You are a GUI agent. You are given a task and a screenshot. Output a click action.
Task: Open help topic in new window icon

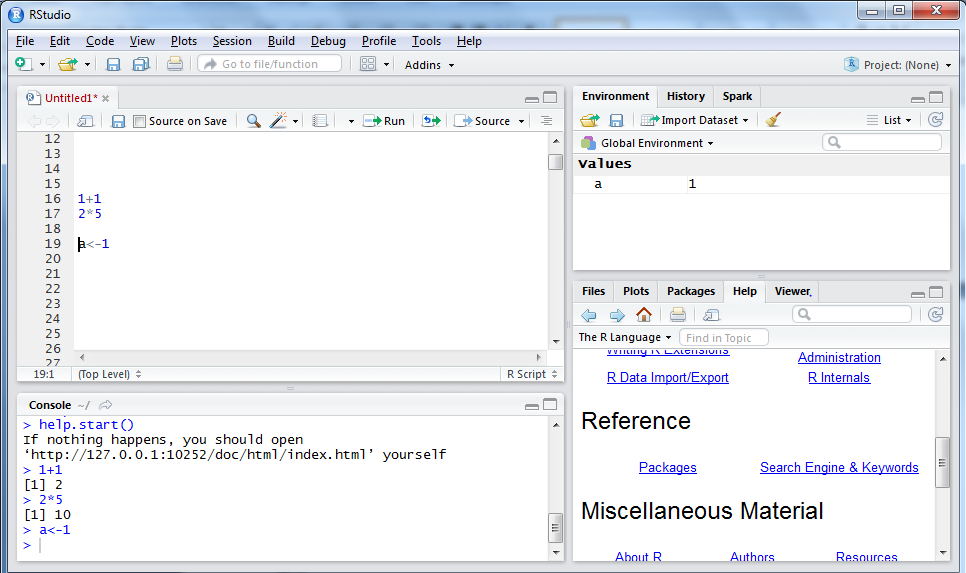(x=712, y=315)
